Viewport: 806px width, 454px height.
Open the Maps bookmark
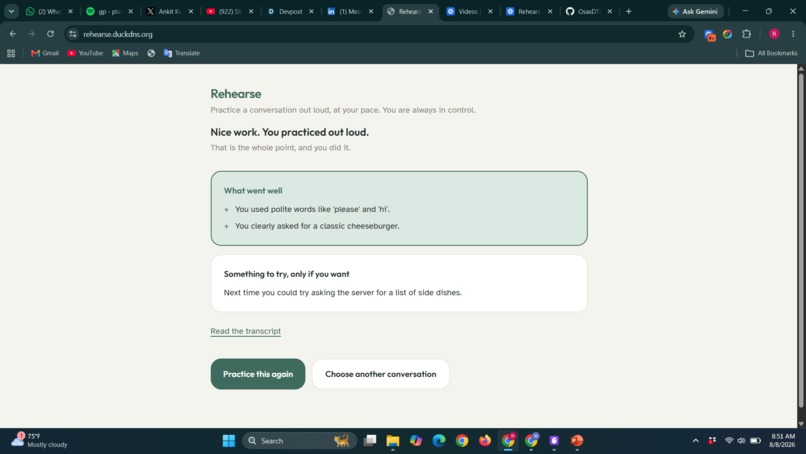[125, 53]
